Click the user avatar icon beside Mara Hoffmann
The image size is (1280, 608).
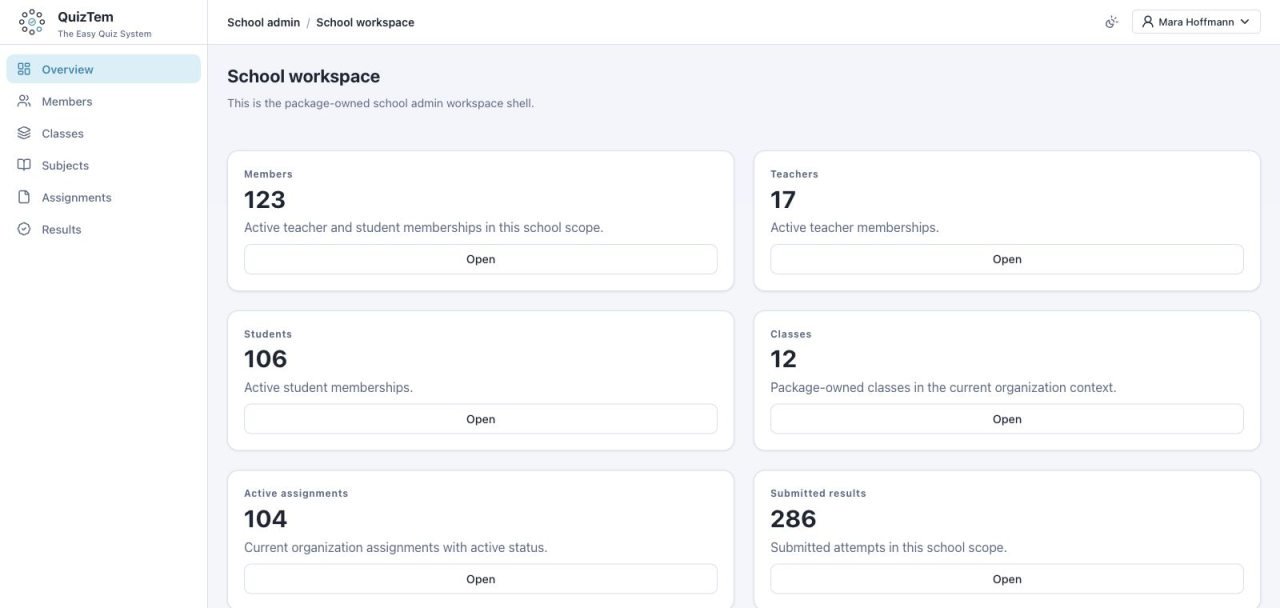(x=1148, y=22)
